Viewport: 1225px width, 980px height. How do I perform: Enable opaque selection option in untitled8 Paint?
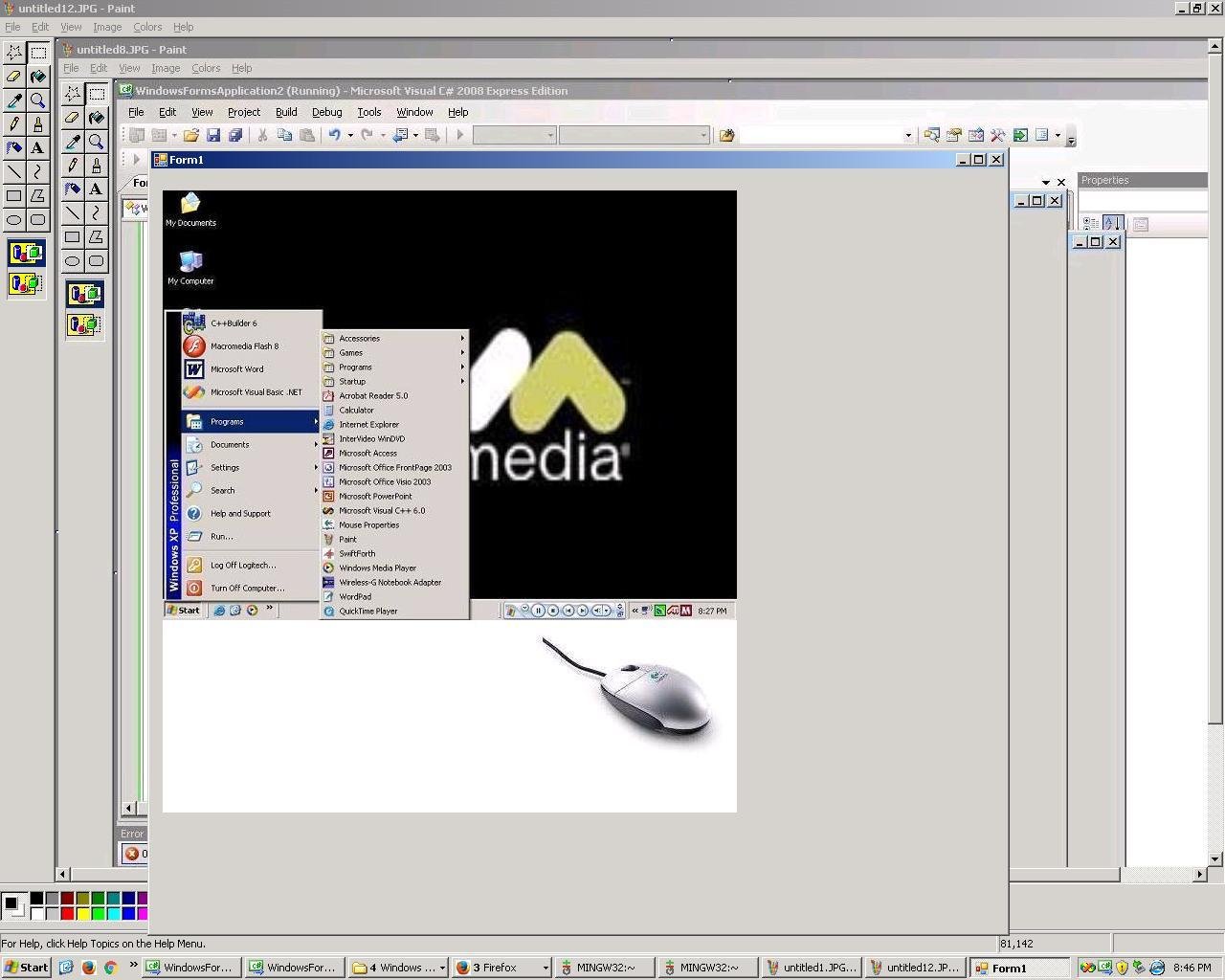[x=84, y=295]
